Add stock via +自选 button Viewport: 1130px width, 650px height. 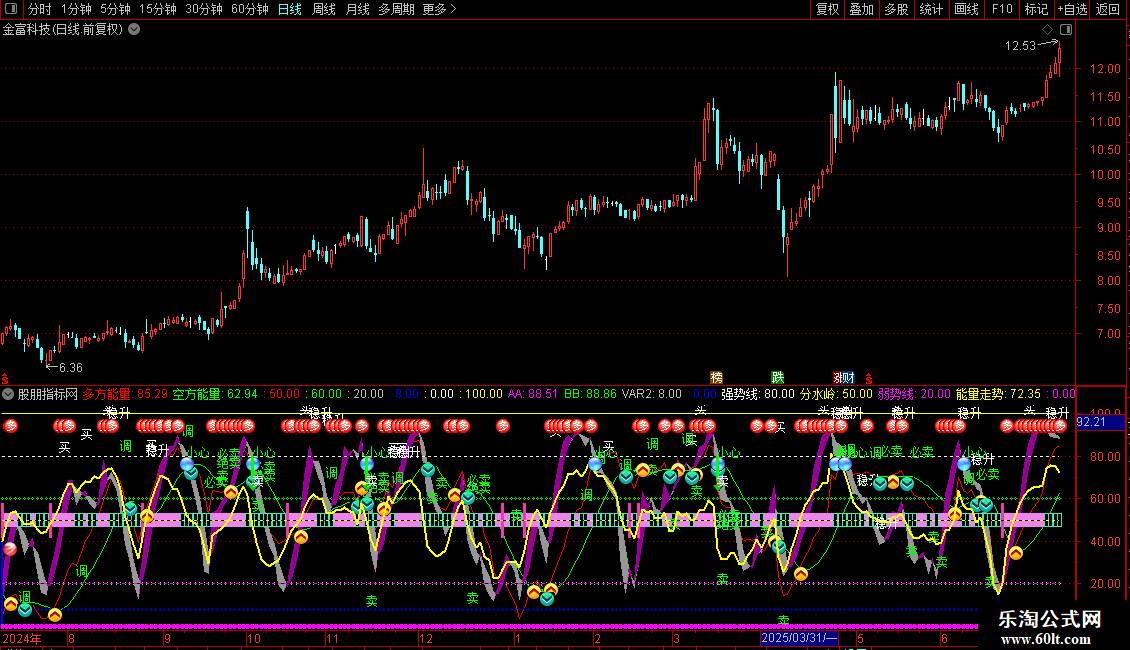(x=1072, y=9)
